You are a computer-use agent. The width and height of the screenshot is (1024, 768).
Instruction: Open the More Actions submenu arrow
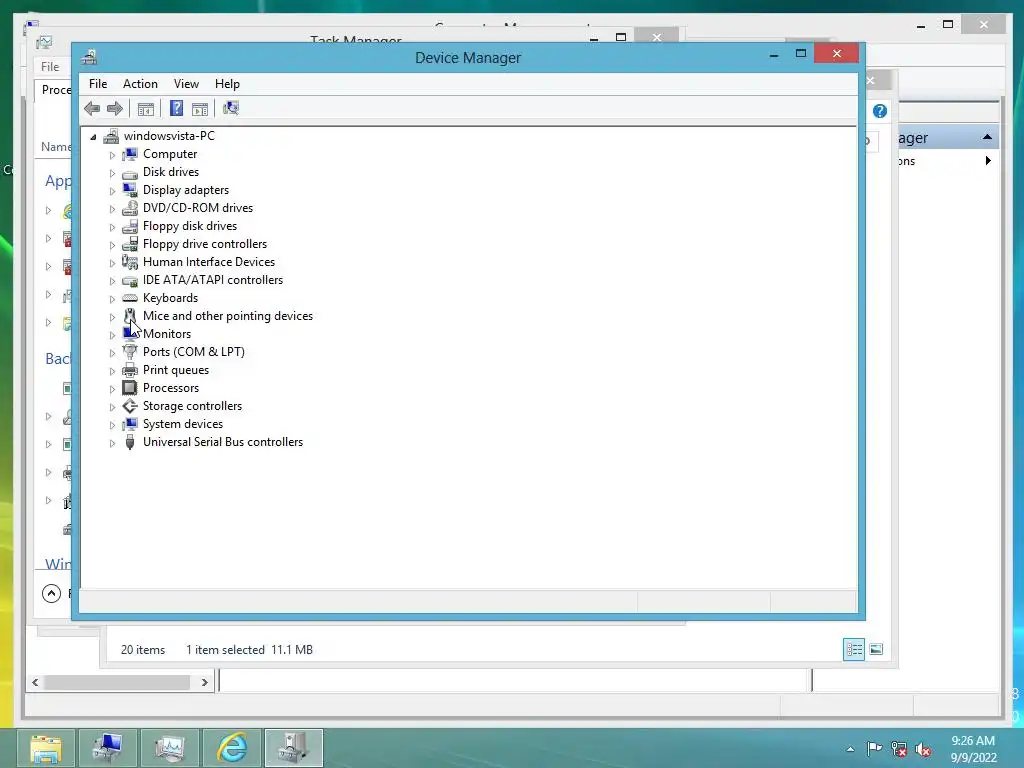(988, 161)
